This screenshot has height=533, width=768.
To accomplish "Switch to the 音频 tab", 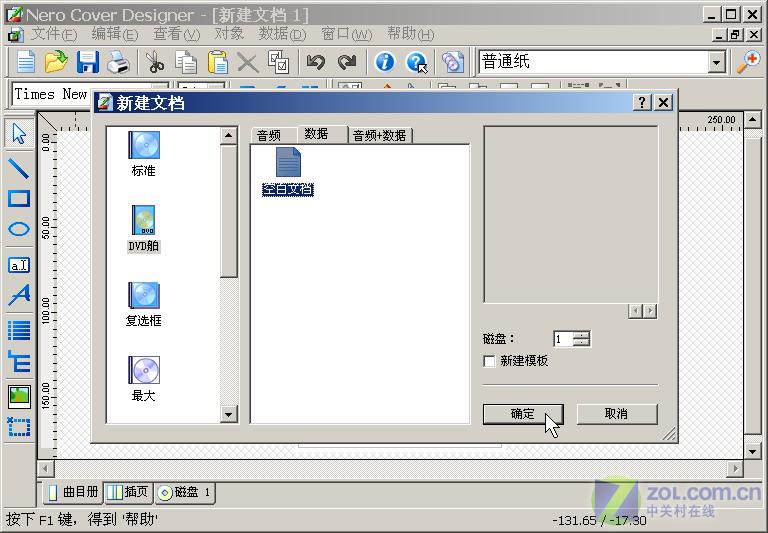I will [x=273, y=135].
